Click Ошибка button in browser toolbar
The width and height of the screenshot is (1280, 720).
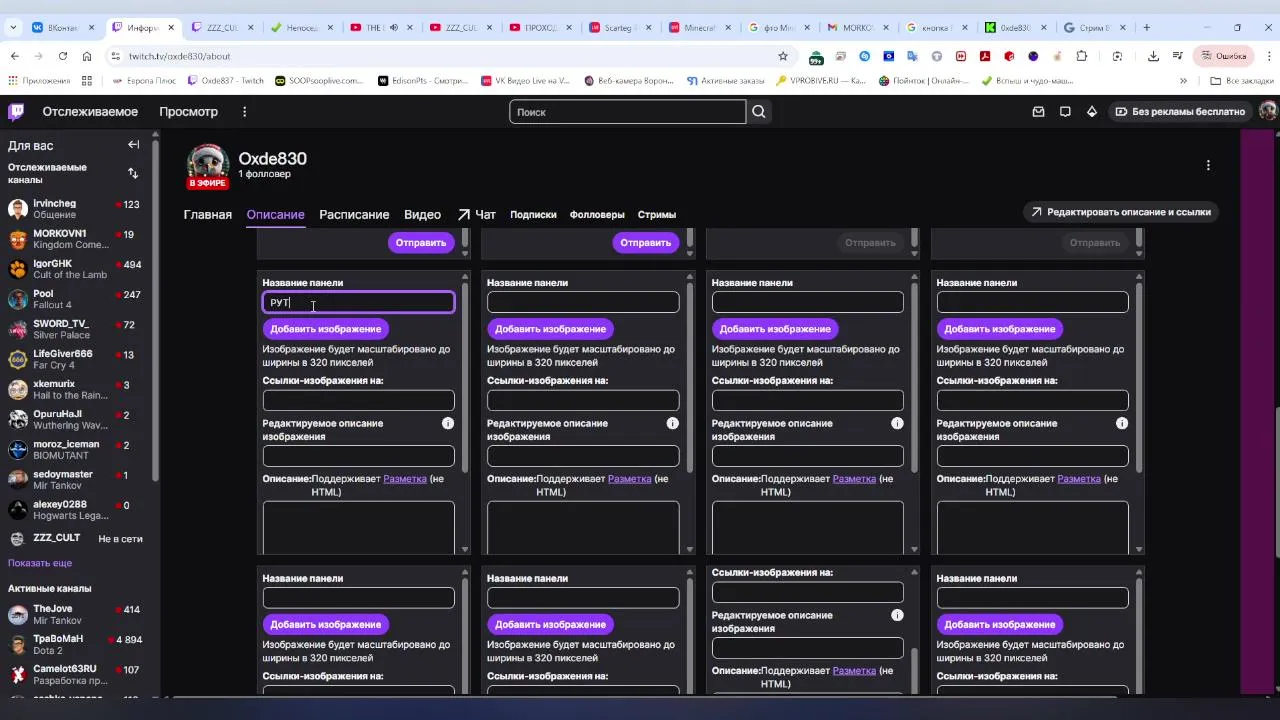click(x=1223, y=56)
